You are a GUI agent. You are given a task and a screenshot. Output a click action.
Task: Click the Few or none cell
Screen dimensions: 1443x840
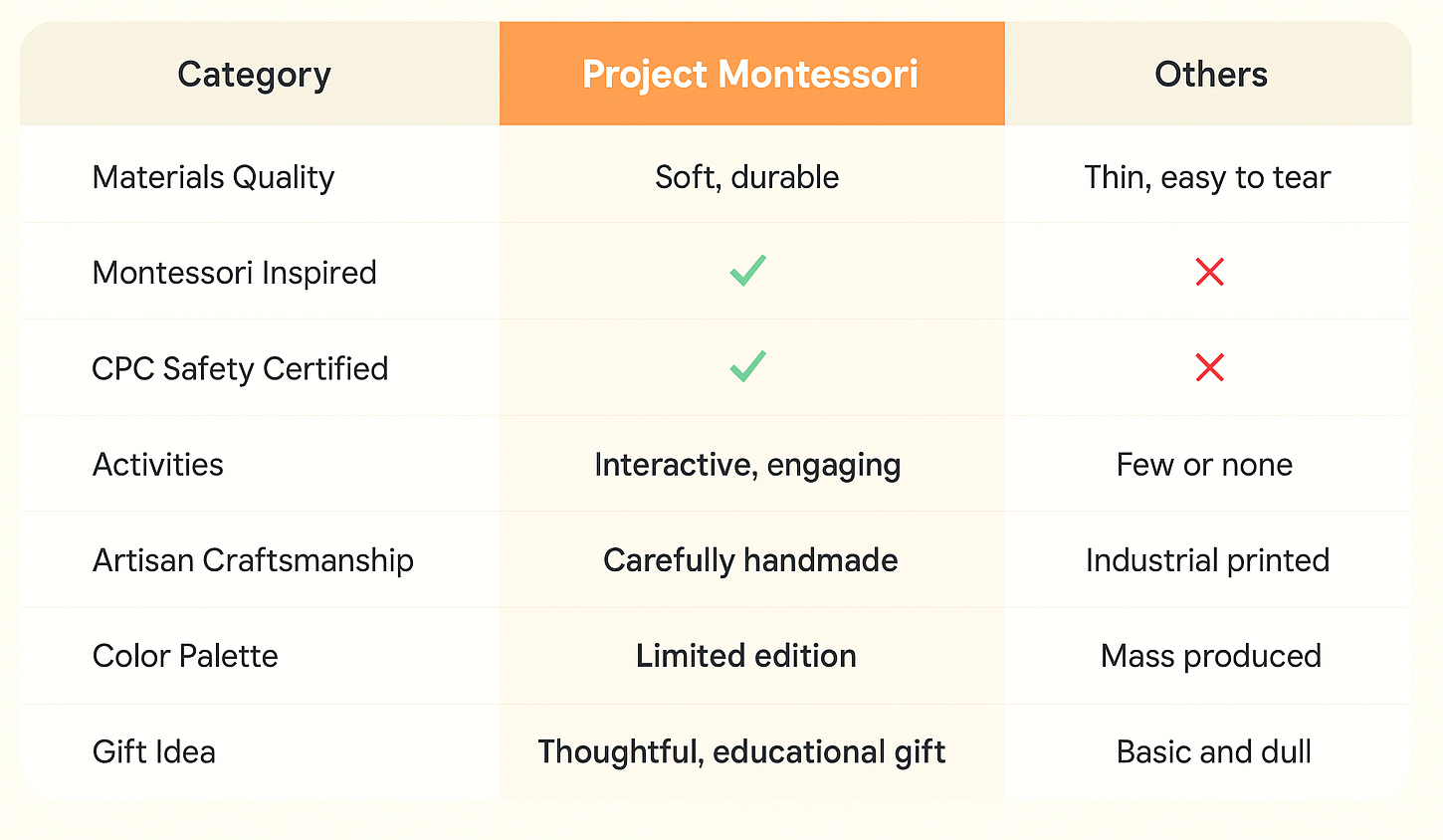pyautogui.click(x=1204, y=465)
